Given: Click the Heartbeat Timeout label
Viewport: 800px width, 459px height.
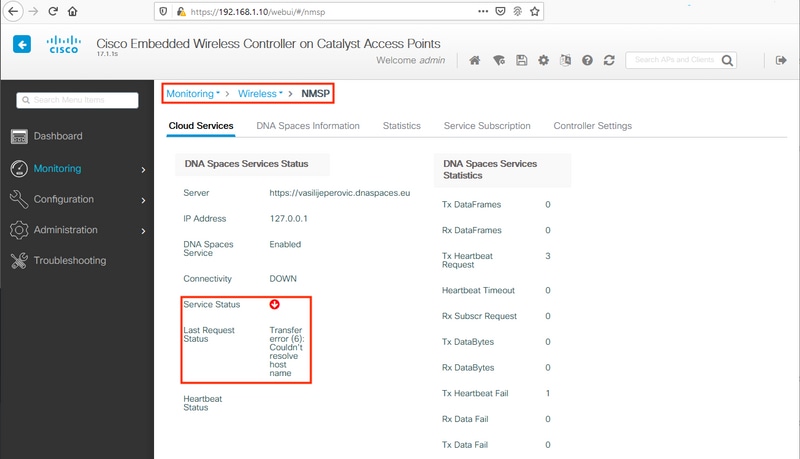Looking at the screenshot, I should click(478, 290).
